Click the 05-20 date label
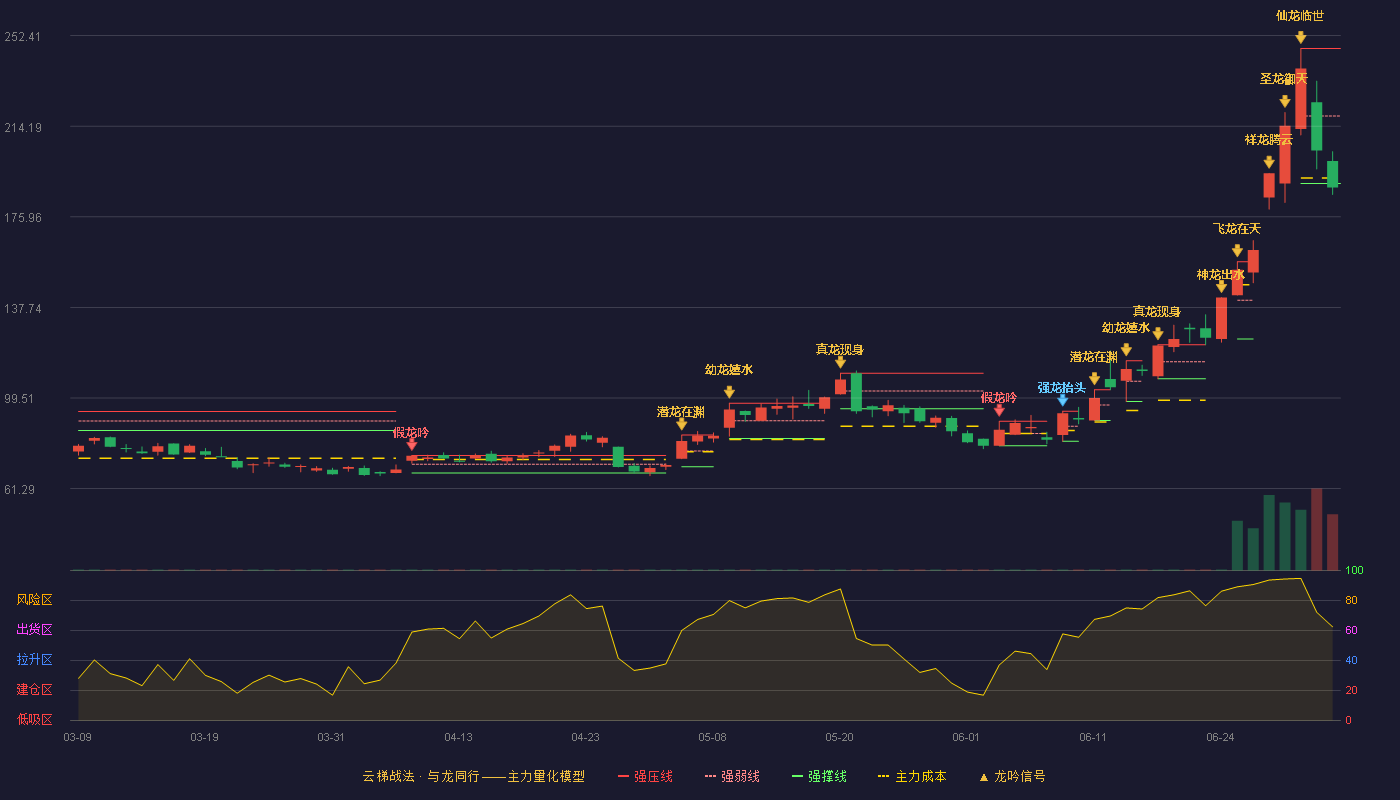Screen dimensions: 1400x800 click(839, 737)
